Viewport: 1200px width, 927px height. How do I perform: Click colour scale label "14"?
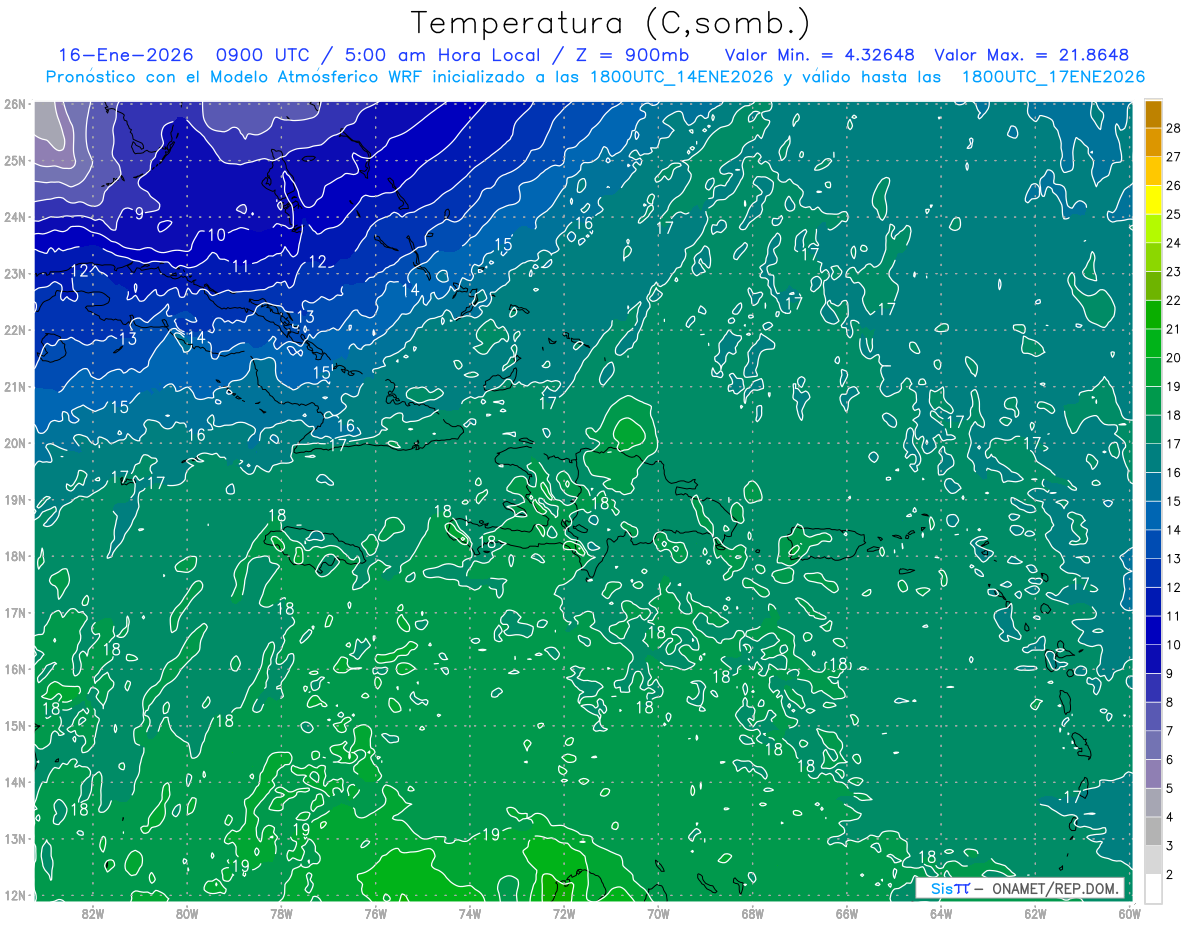tap(1174, 530)
